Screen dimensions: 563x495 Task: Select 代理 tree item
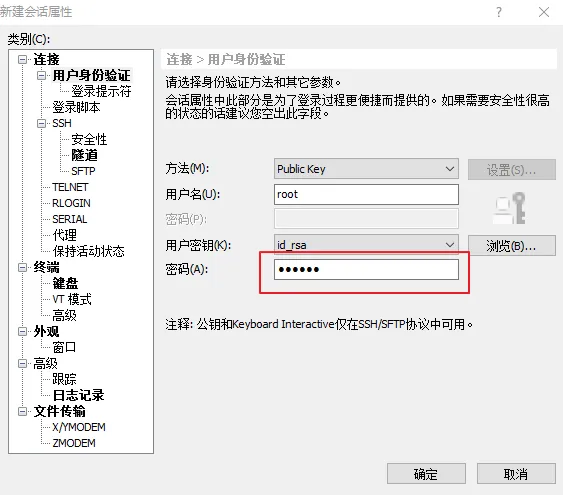pyautogui.click(x=64, y=235)
